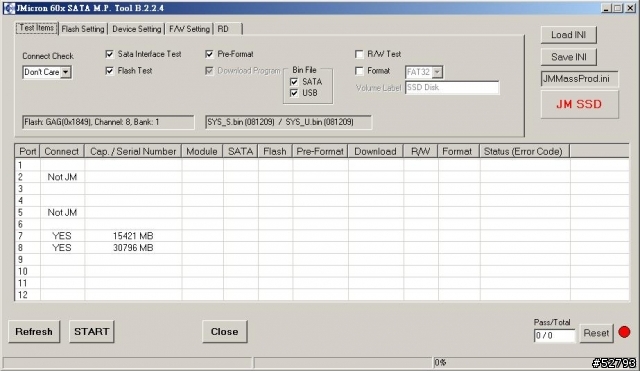This screenshot has height=371, width=640.
Task: Click the Pass/Total 0 / 0 field
Action: (554, 335)
